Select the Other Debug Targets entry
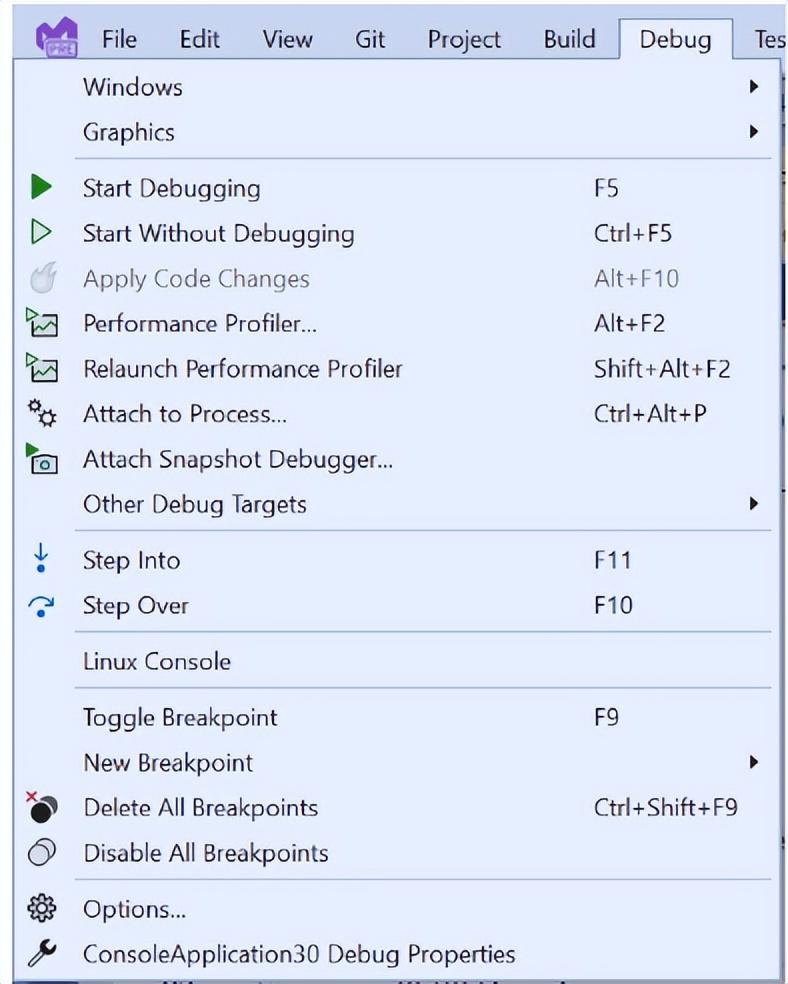 (397, 504)
